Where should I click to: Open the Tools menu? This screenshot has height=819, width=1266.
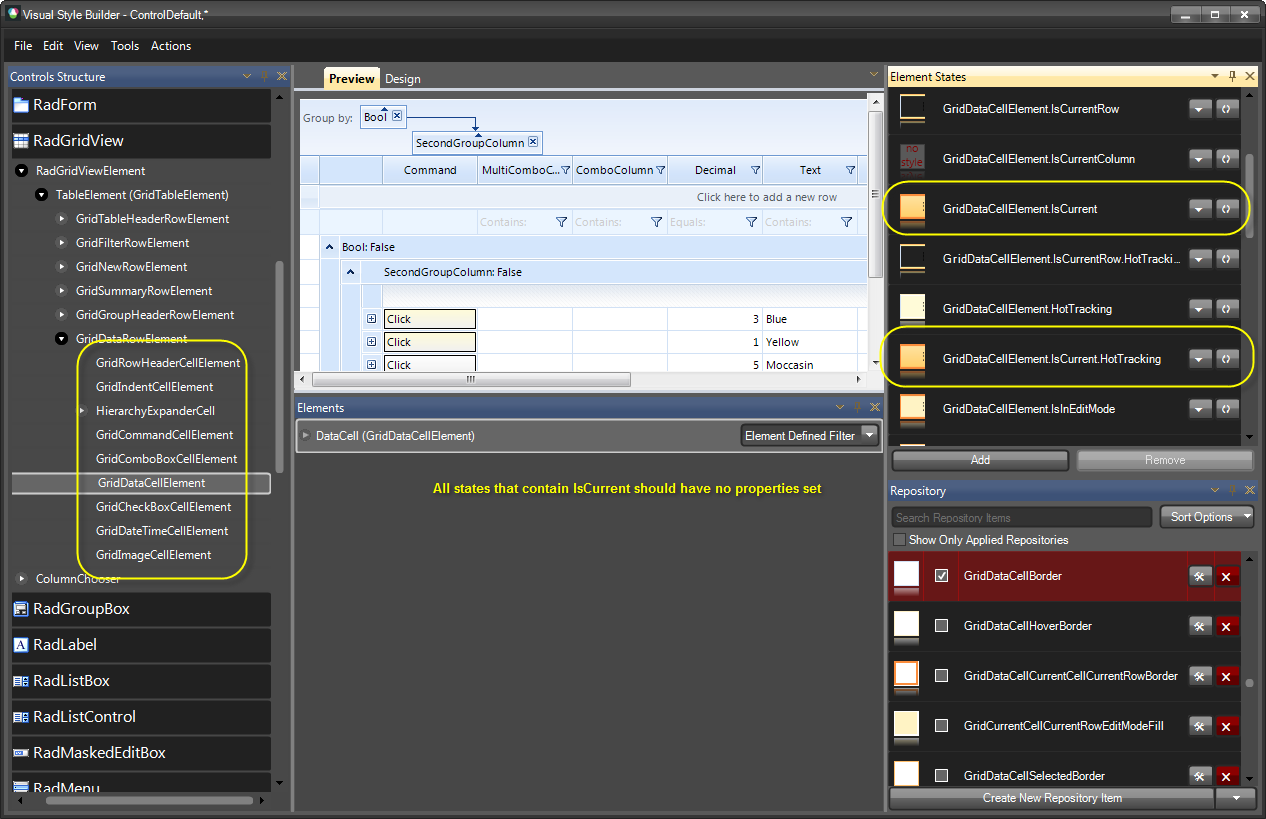pyautogui.click(x=125, y=46)
